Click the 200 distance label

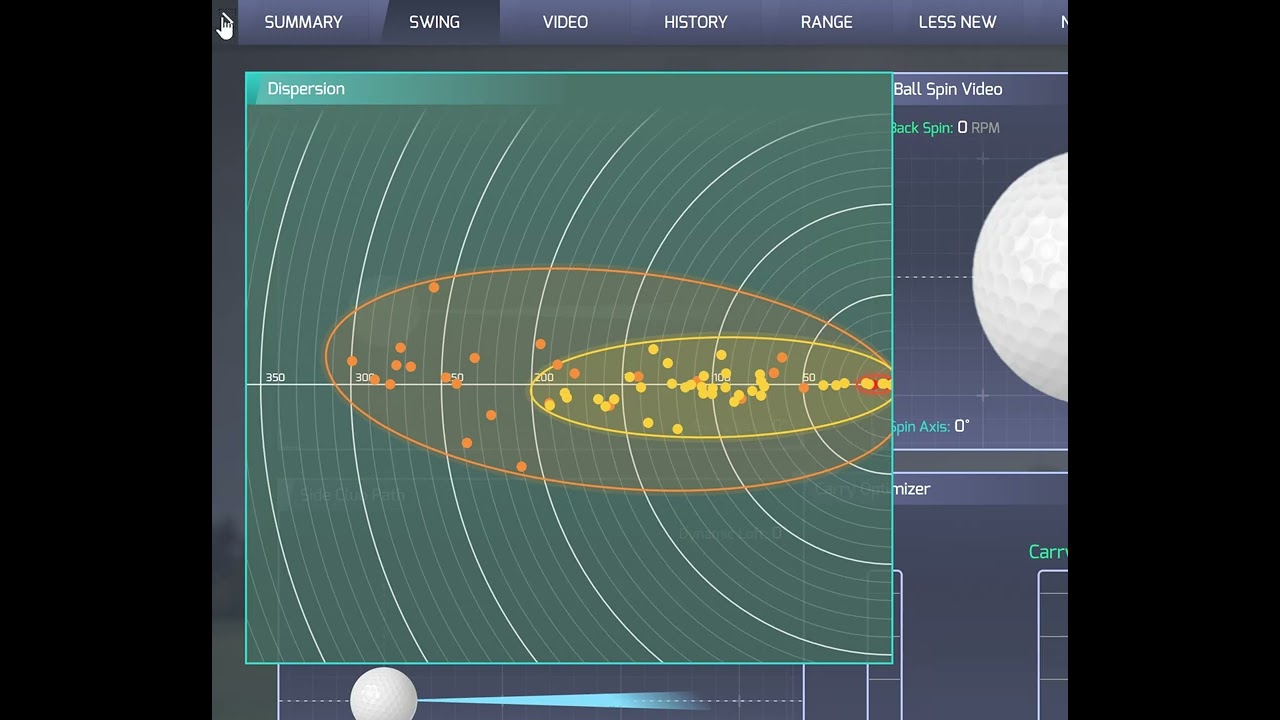(544, 377)
